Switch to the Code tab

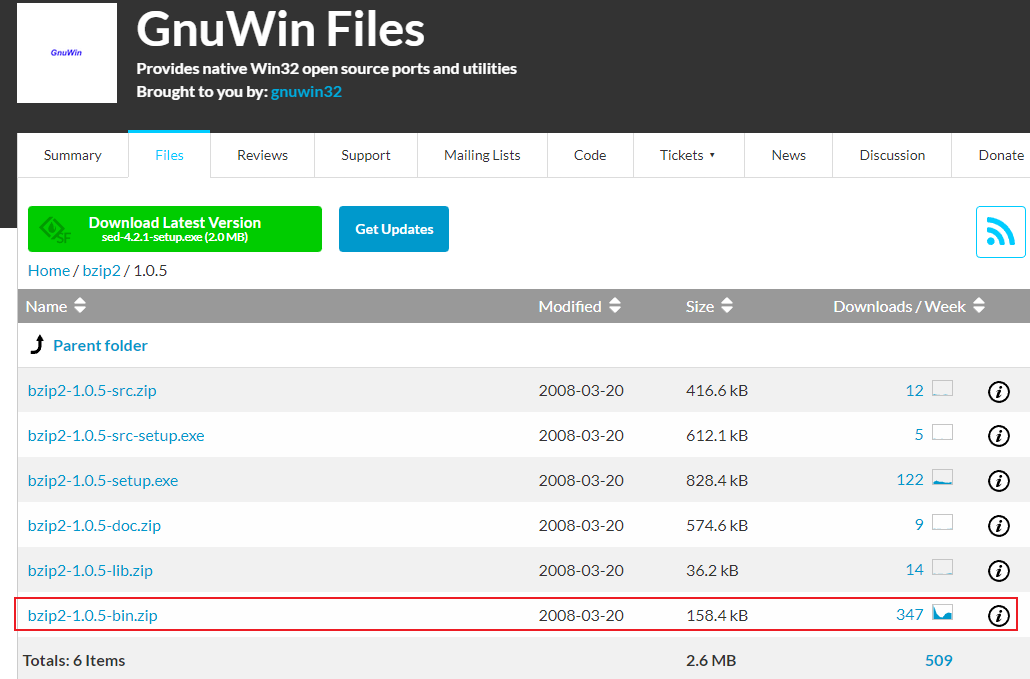(590, 155)
